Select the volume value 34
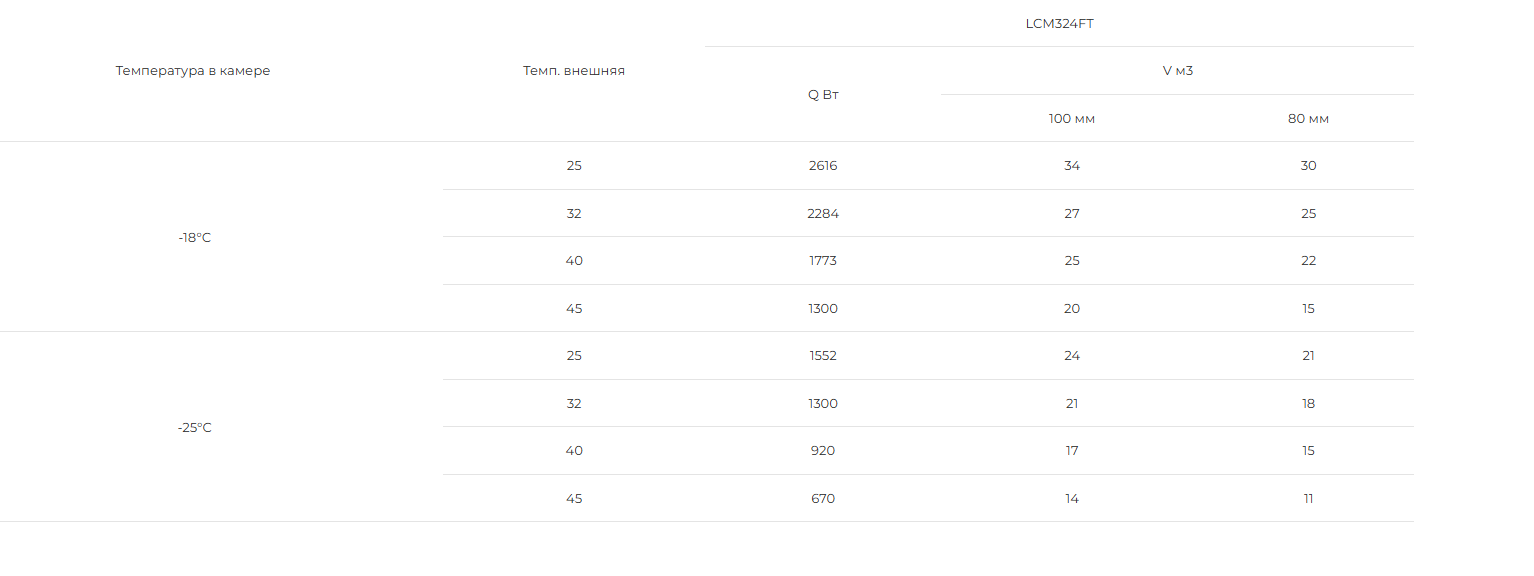Viewport: 1534px width, 576px height. pyautogui.click(x=1072, y=166)
